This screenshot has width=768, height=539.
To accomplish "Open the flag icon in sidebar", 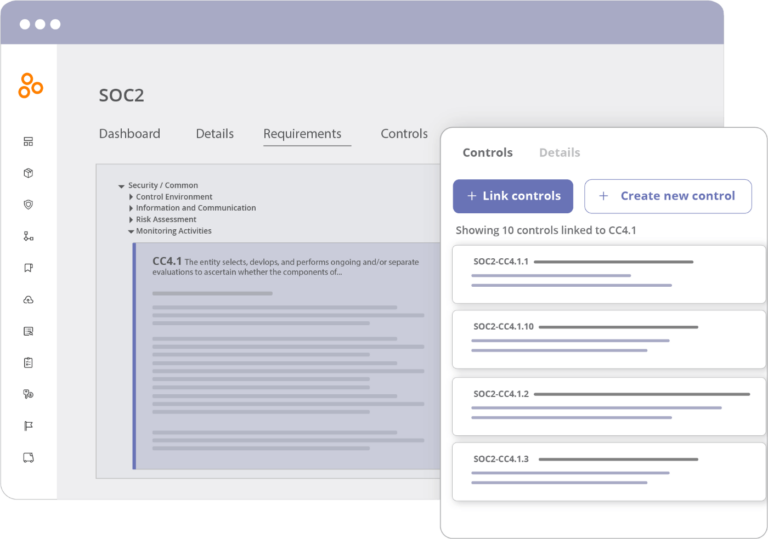I will click(28, 426).
